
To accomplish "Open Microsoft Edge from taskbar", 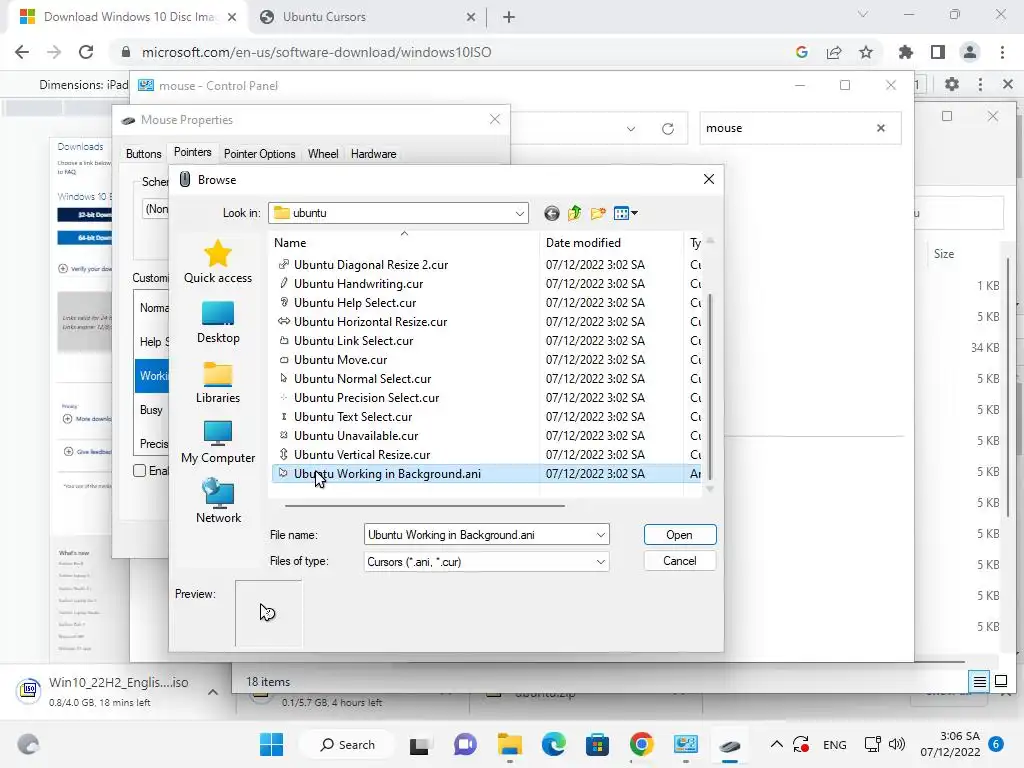I will (553, 744).
